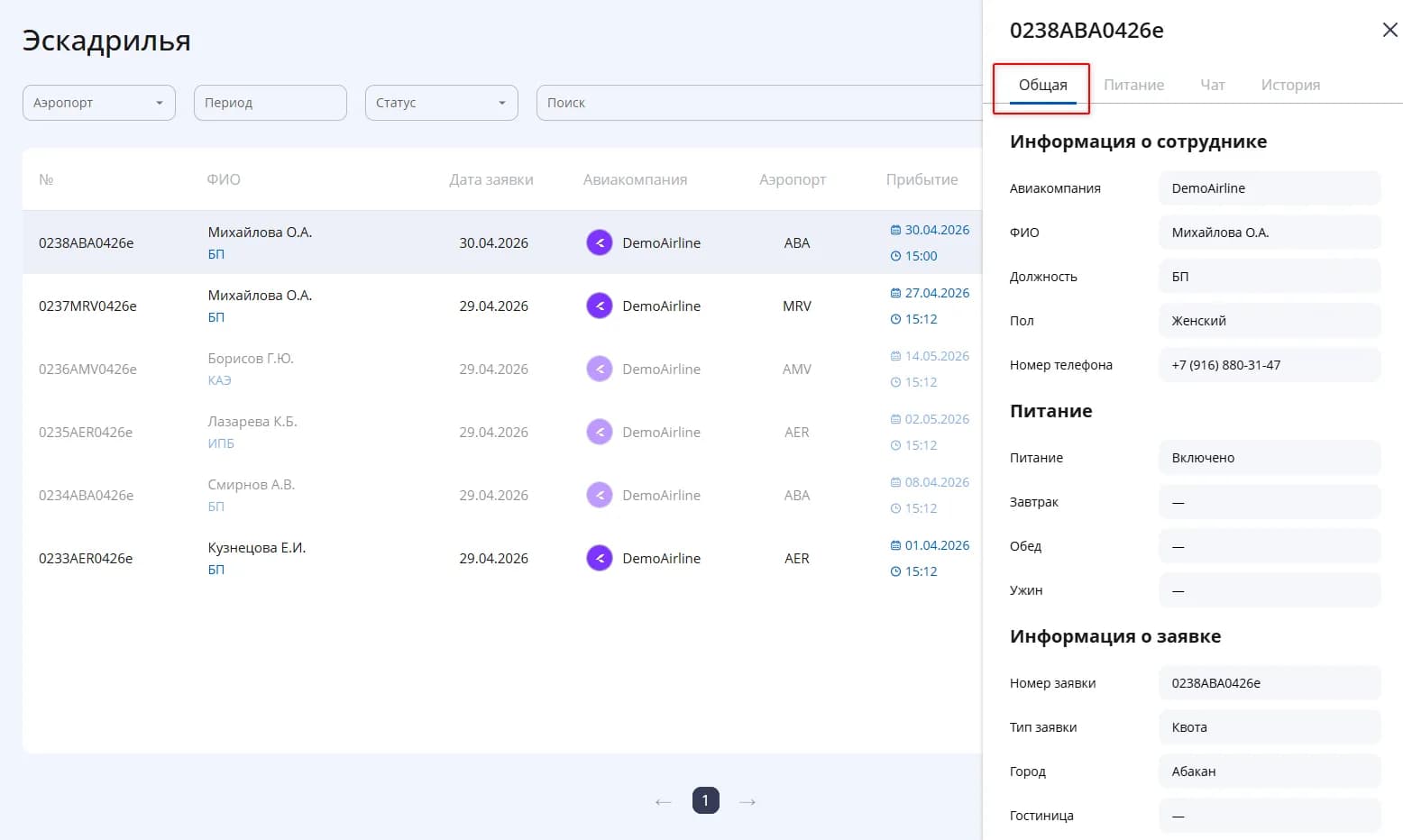Click Питание field showing Включено
Image resolution: width=1403 pixels, height=840 pixels.
[x=1270, y=458]
